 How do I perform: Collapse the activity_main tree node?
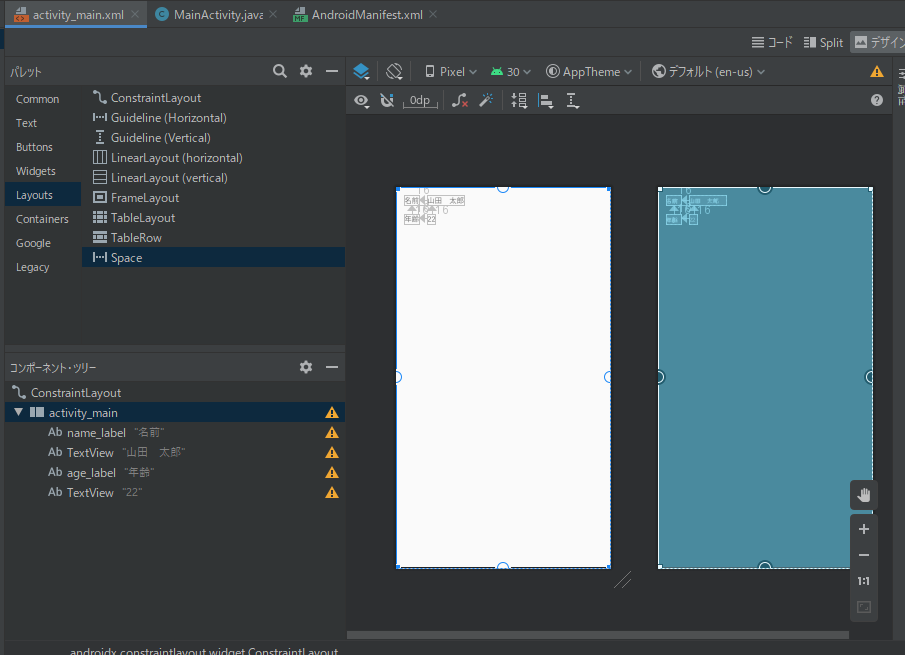[x=18, y=412]
